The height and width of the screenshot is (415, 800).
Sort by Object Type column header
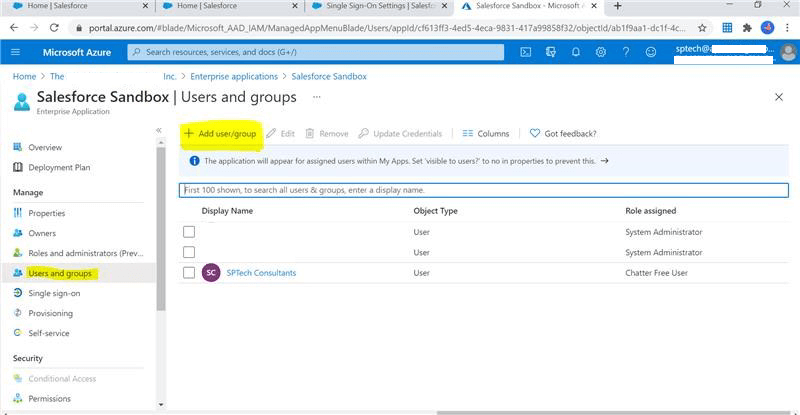tap(435, 211)
